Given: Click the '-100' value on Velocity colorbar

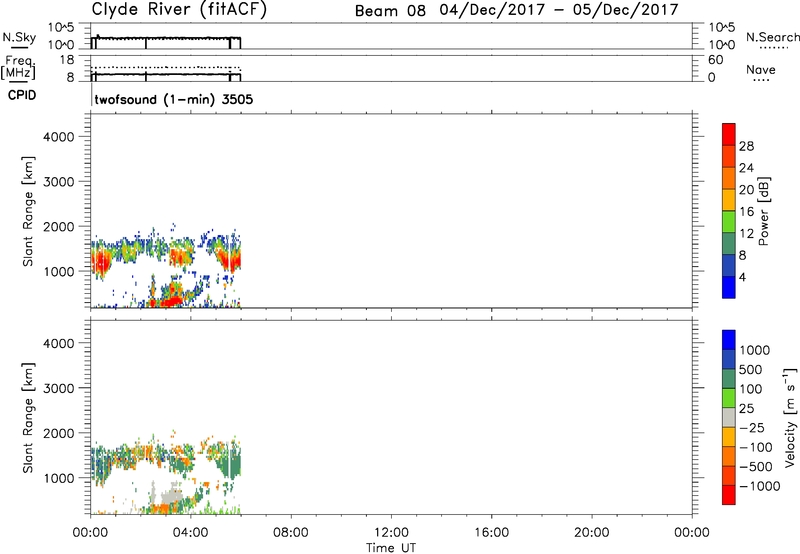Looking at the screenshot, I should tap(756, 447).
